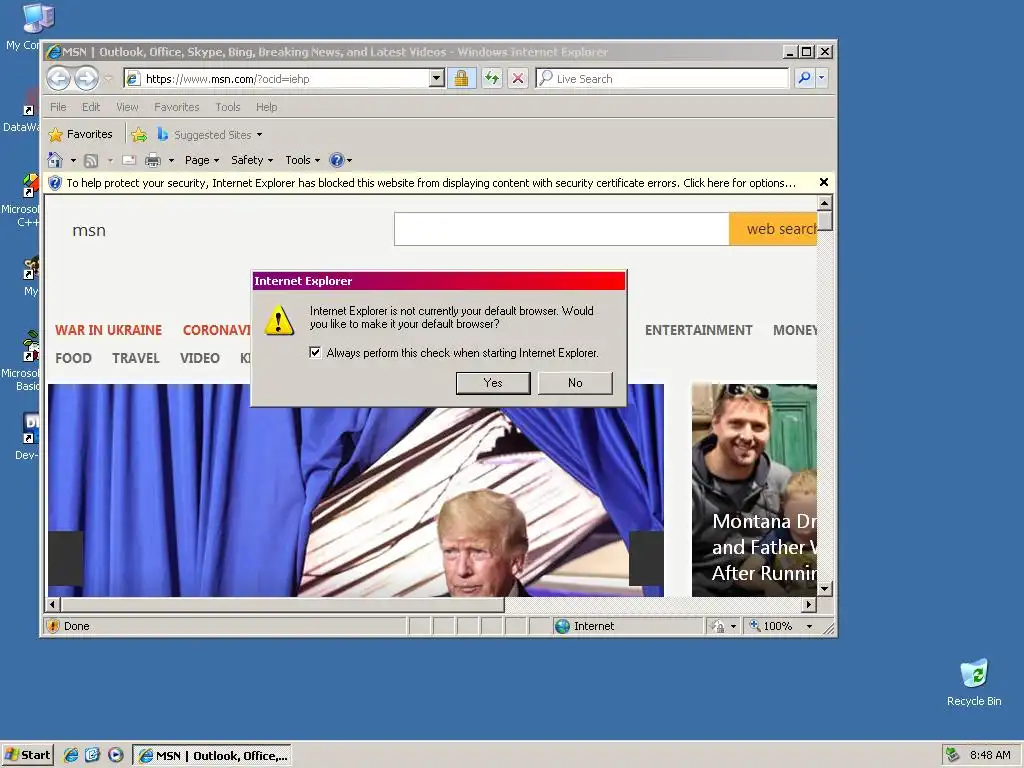The height and width of the screenshot is (768, 1024).
Task: Uncheck Always perform this check checkbox
Action: [315, 353]
